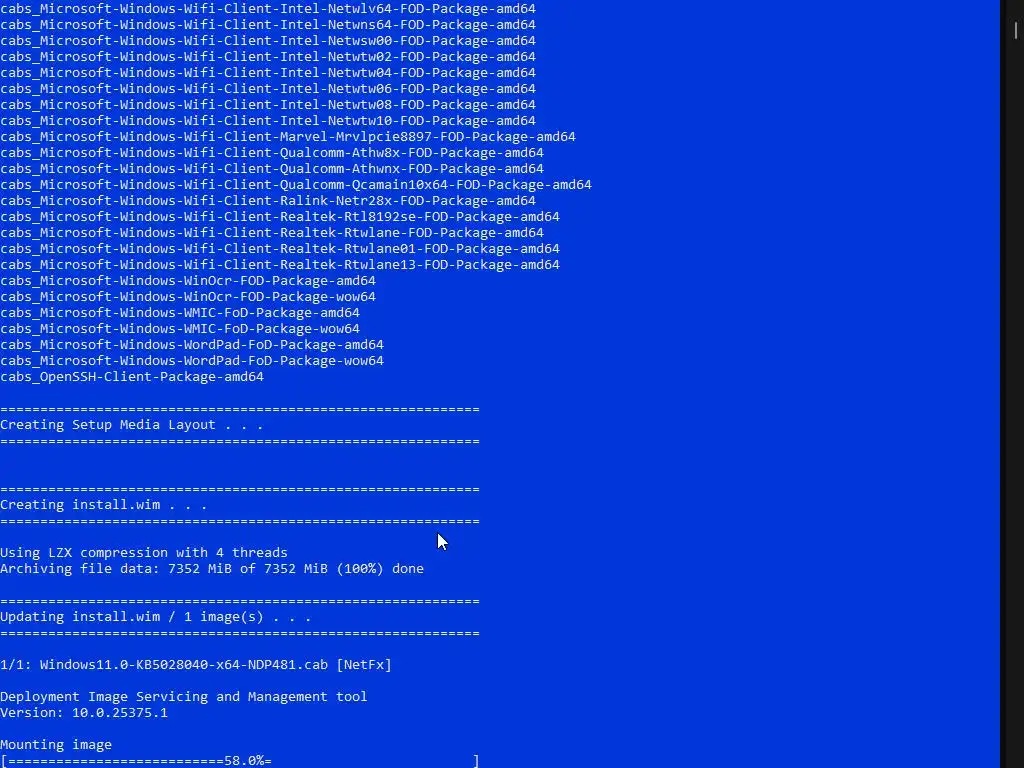The width and height of the screenshot is (1024, 768).
Task: Select the Qualcomm-Athwnx-FOD-Package line
Action: [x=272, y=168]
